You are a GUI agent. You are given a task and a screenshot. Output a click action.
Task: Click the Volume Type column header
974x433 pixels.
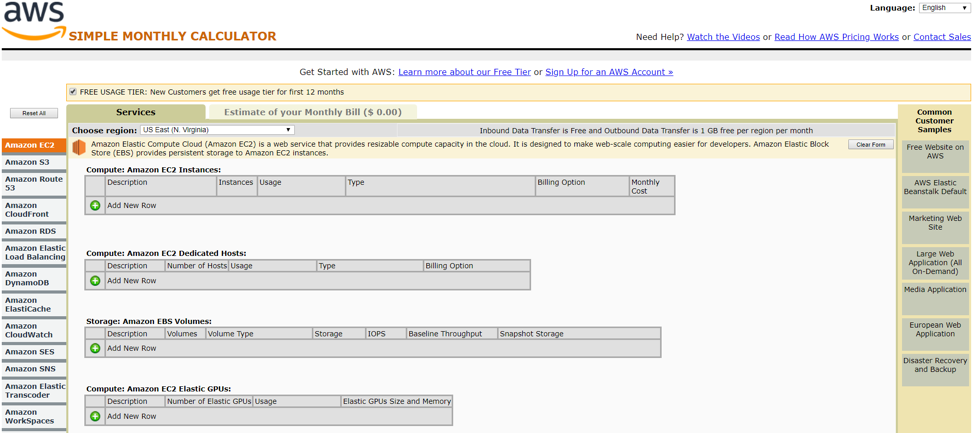tap(259, 334)
